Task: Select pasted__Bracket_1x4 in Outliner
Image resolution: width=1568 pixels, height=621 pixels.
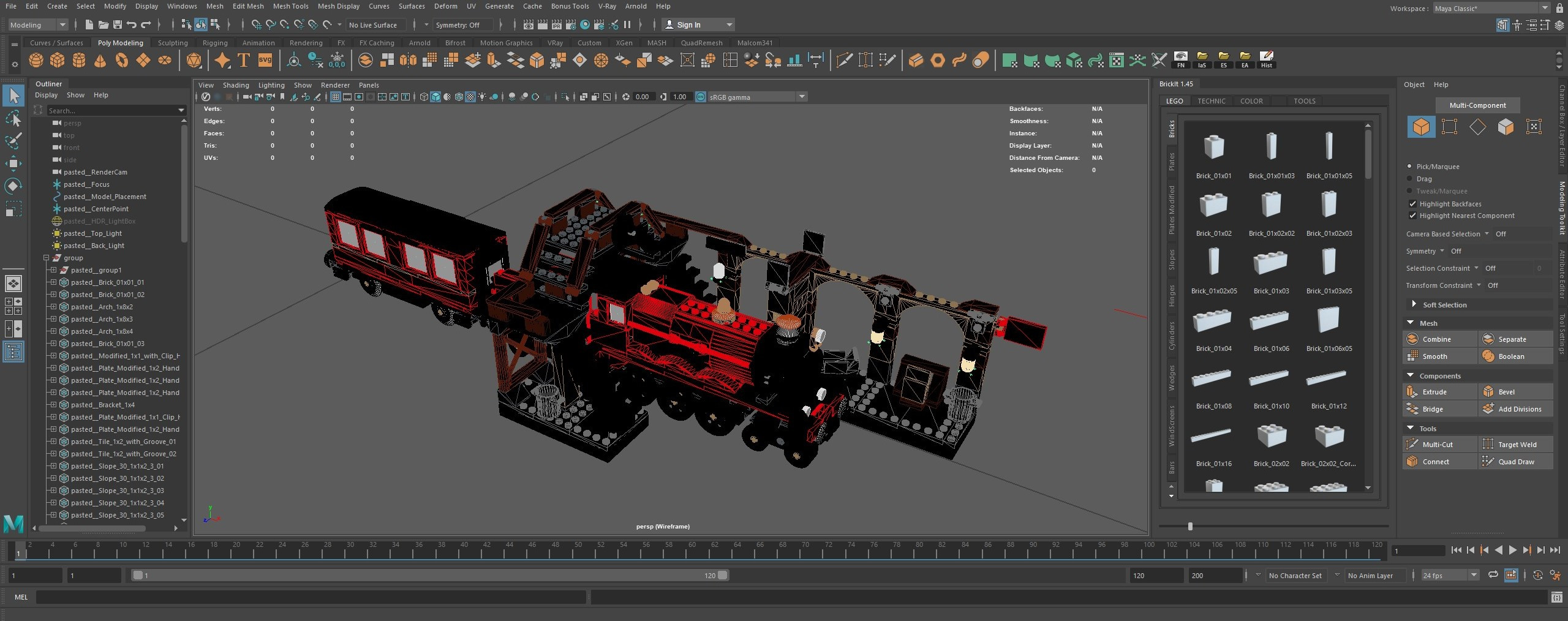Action: pos(102,405)
